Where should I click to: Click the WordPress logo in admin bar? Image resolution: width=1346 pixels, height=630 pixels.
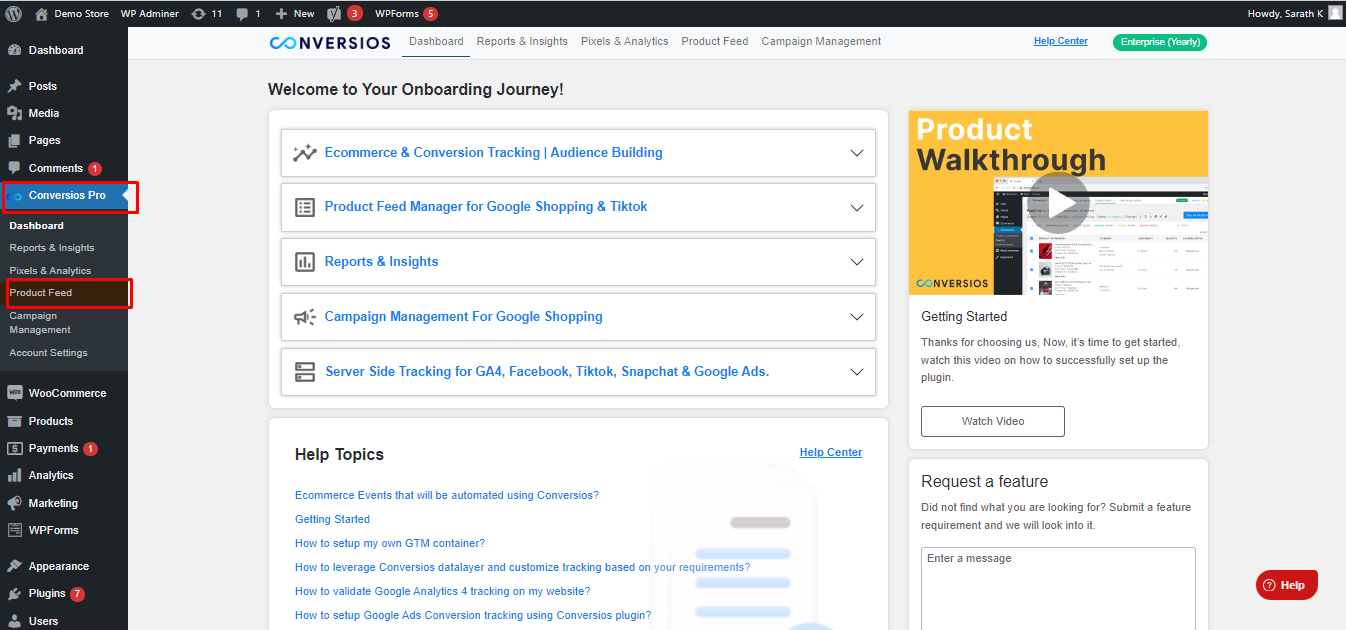(x=13, y=14)
